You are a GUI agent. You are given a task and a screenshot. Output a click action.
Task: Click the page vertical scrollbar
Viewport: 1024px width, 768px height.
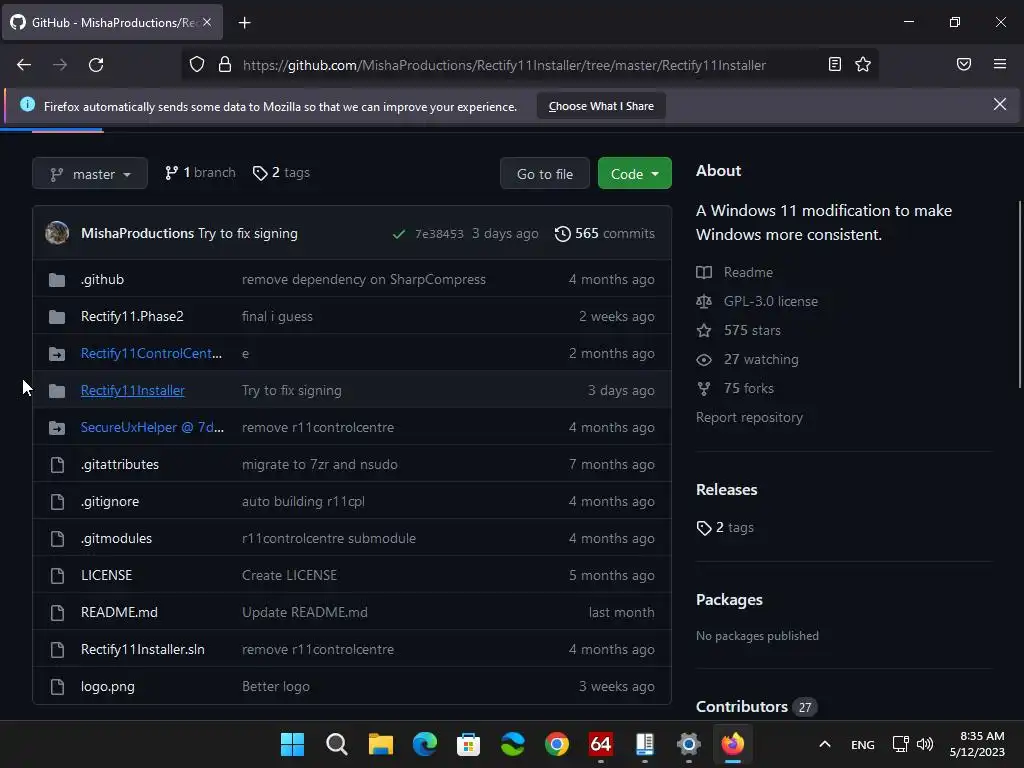tap(1019, 294)
